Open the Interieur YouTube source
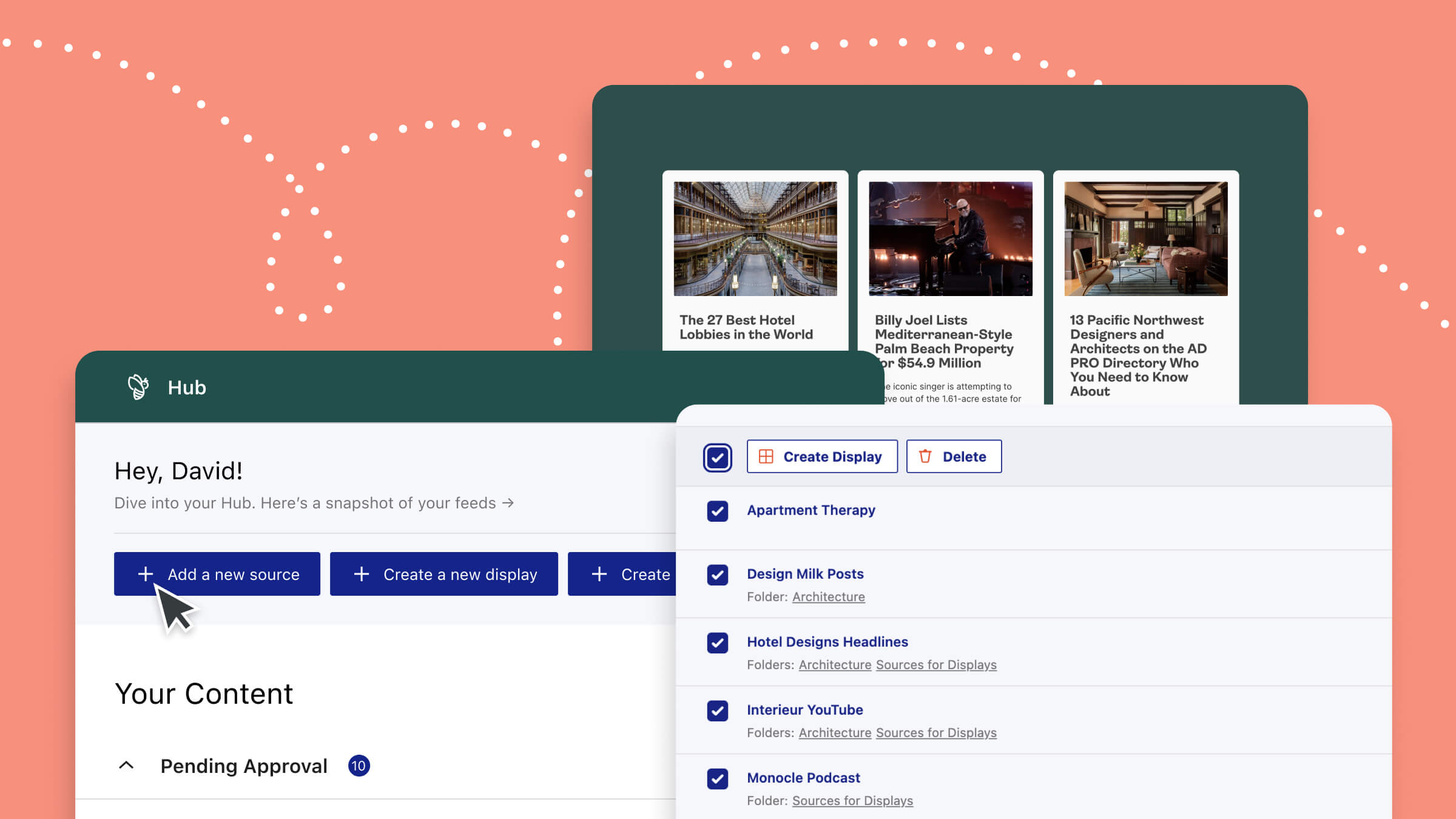This screenshot has height=819, width=1456. pyautogui.click(x=804, y=710)
